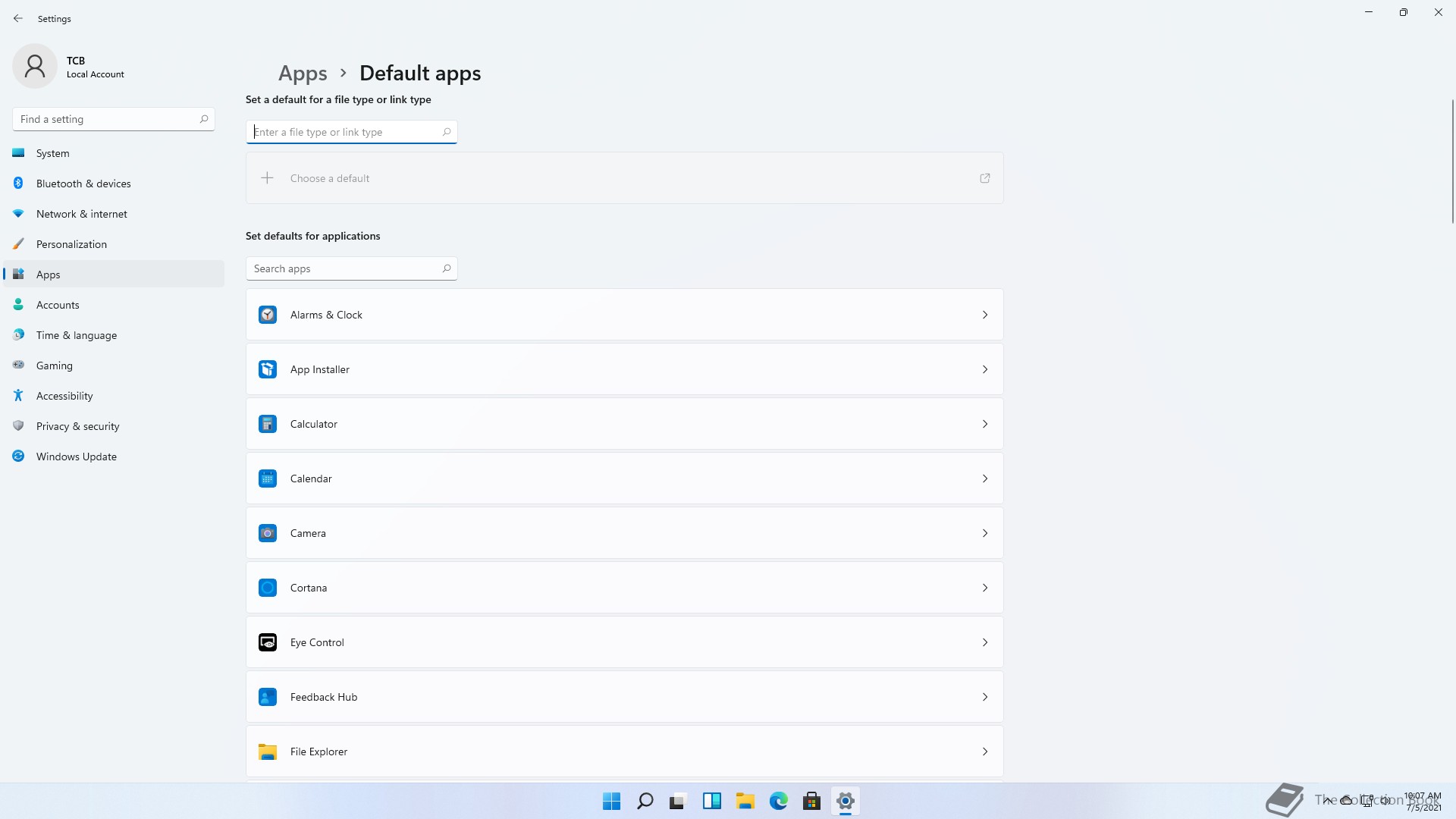Open Bluetooth & devices category
Image resolution: width=1456 pixels, height=819 pixels.
(114, 184)
